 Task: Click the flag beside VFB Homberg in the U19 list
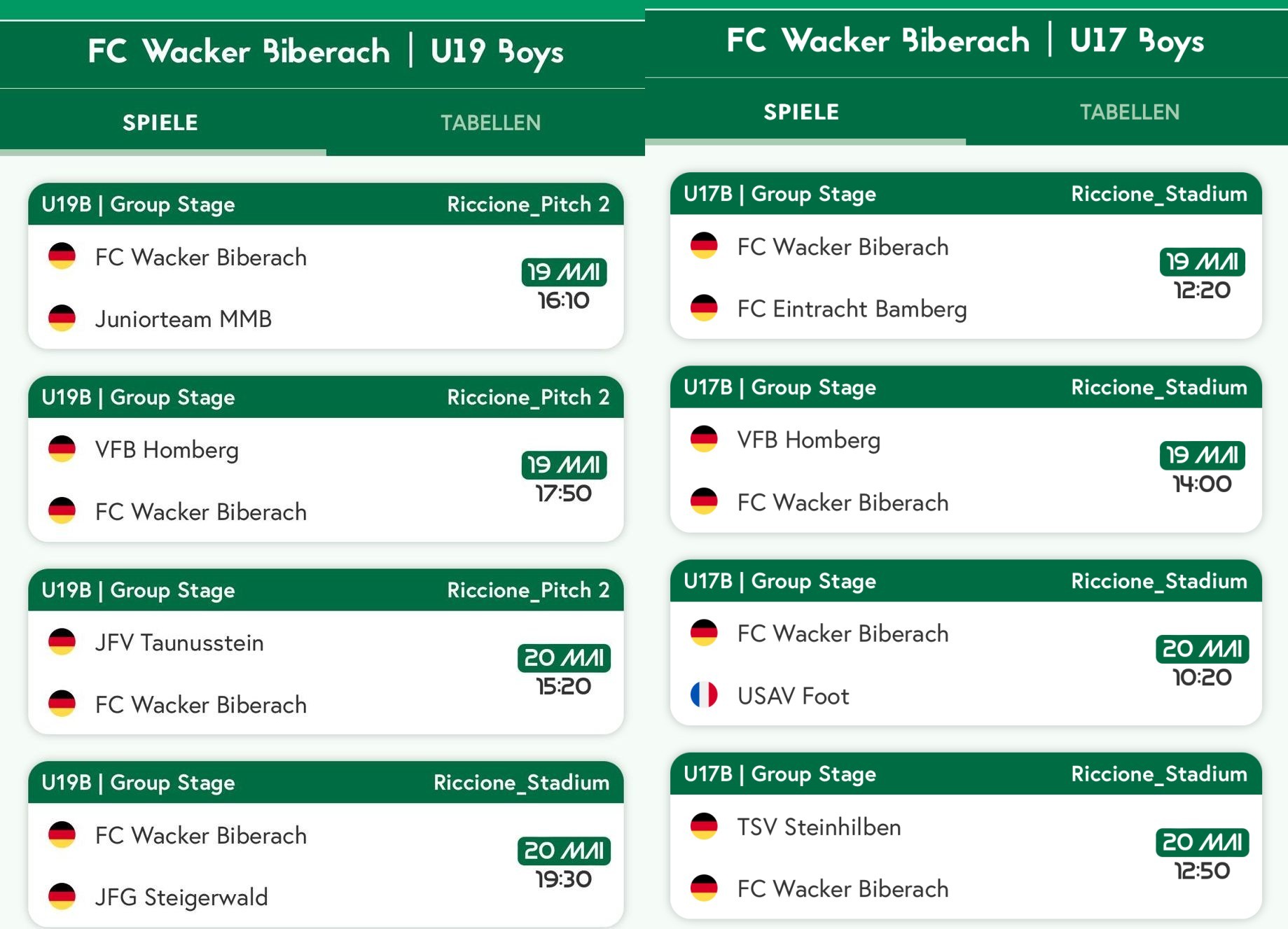pyautogui.click(x=62, y=449)
